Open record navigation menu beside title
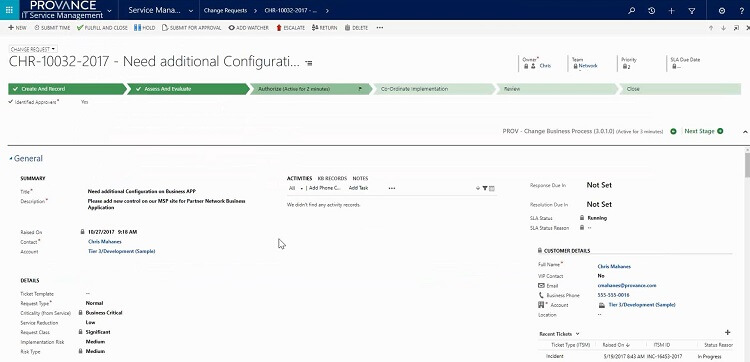Image resolution: width=750 pixels, height=362 pixels. point(309,63)
